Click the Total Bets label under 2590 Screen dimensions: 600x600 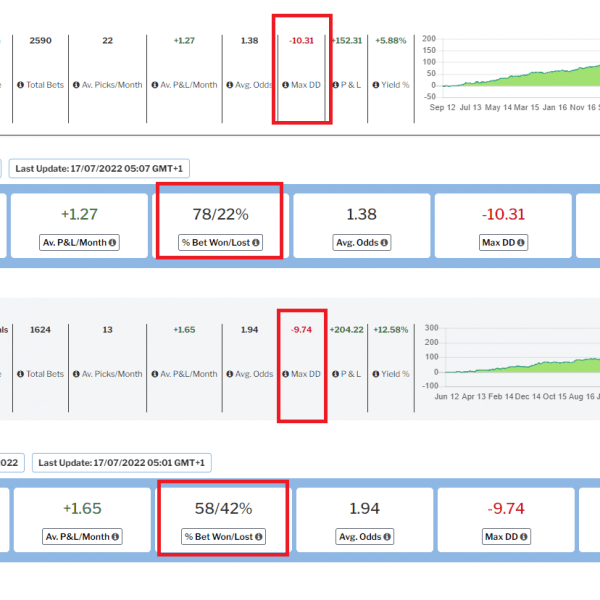pyautogui.click(x=45, y=85)
